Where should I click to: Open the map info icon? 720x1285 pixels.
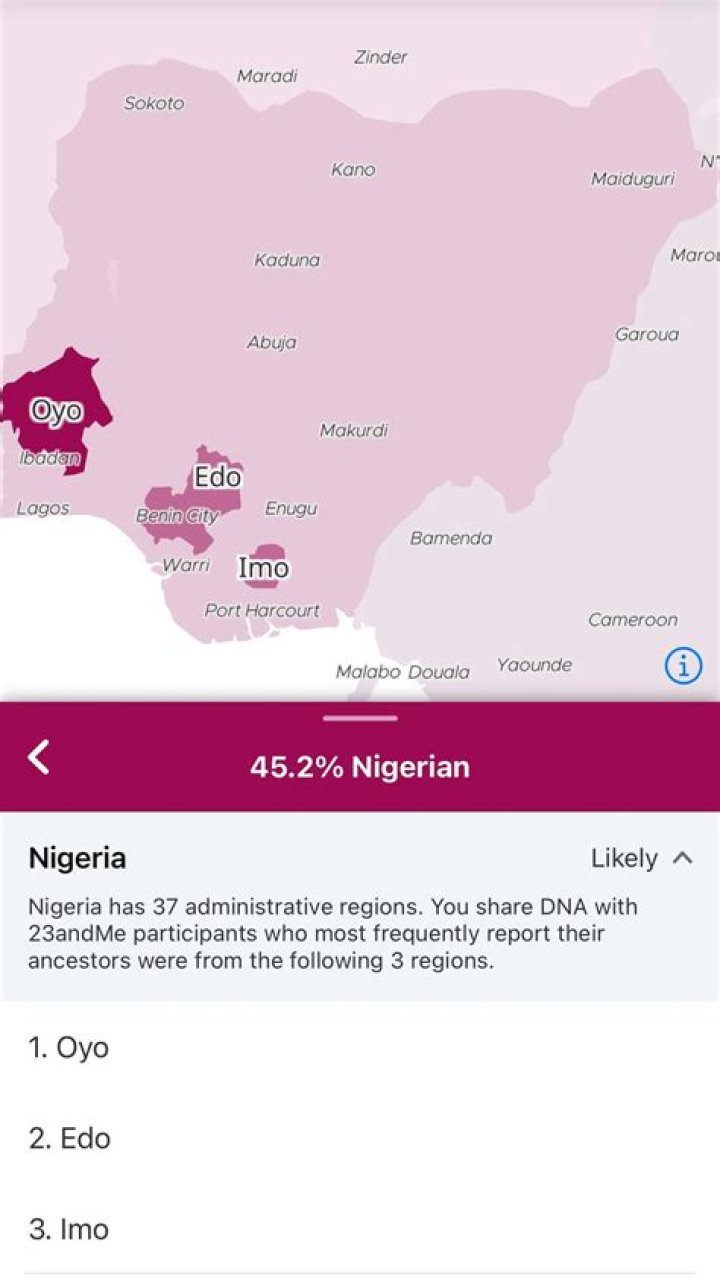click(684, 665)
